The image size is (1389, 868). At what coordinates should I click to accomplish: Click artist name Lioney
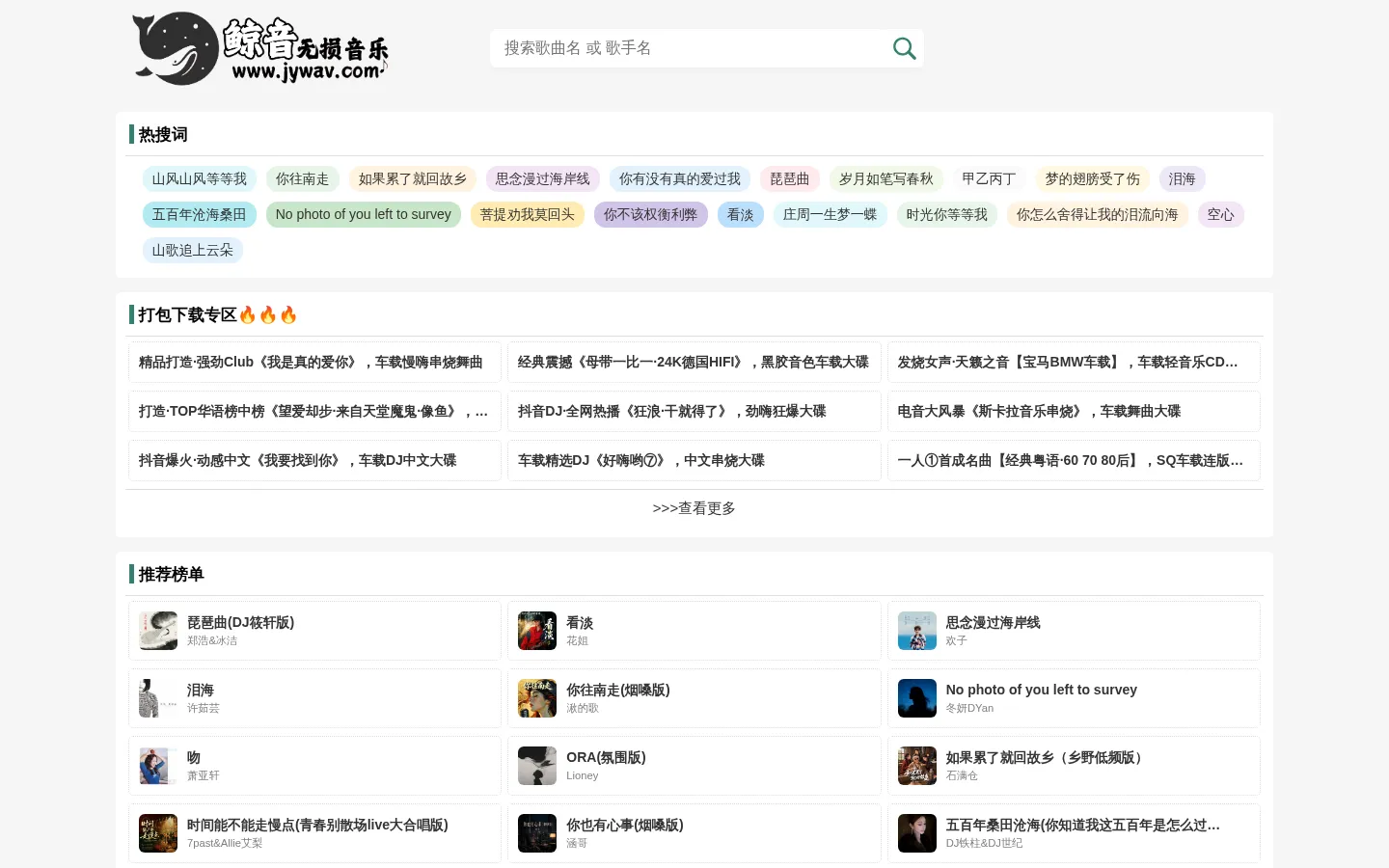click(582, 775)
